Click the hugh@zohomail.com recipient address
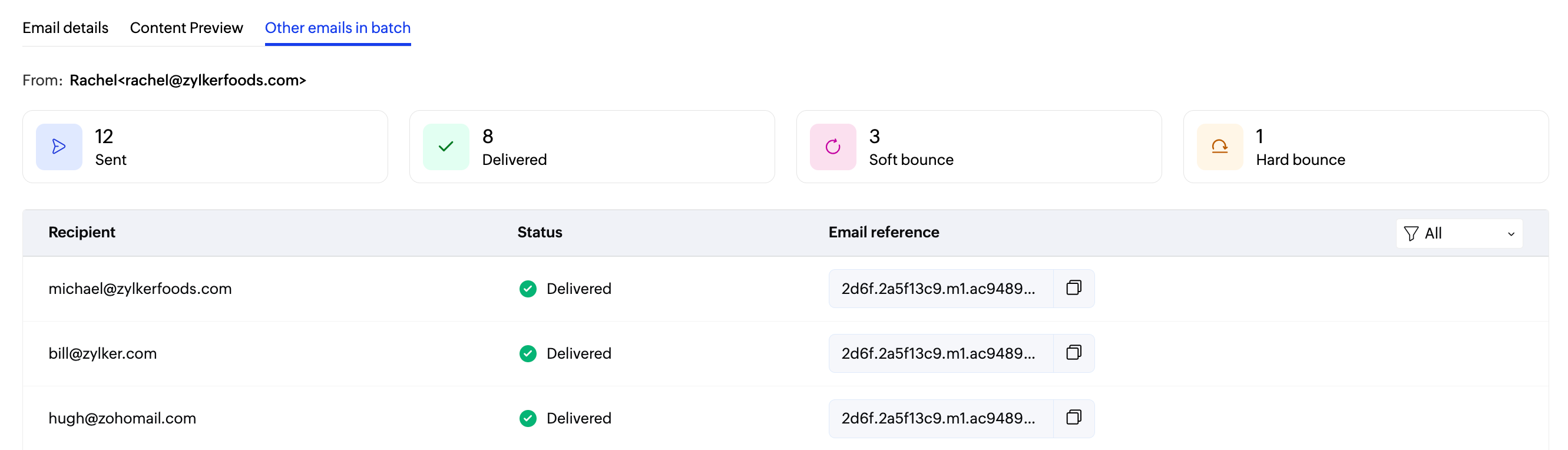Image resolution: width=1568 pixels, height=450 pixels. click(x=123, y=418)
